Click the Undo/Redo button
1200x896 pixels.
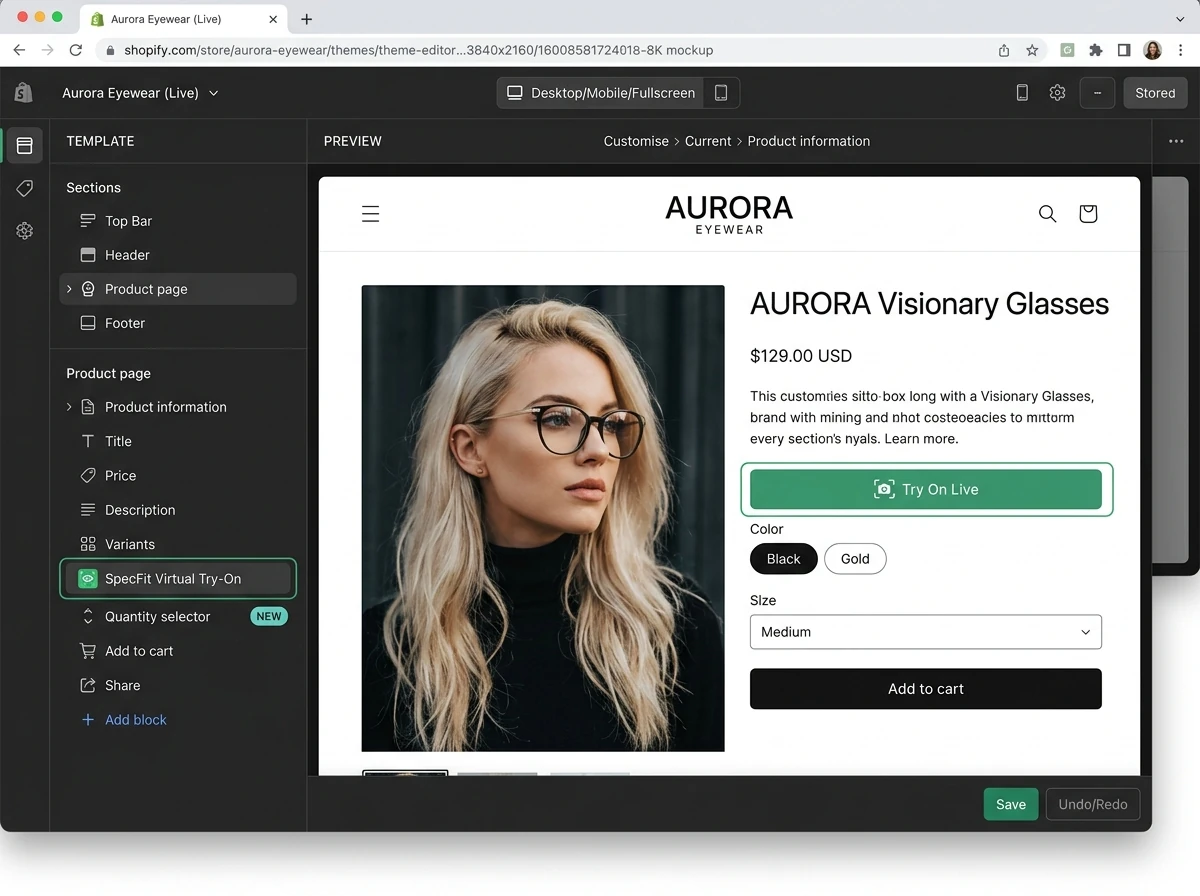[x=1093, y=804]
